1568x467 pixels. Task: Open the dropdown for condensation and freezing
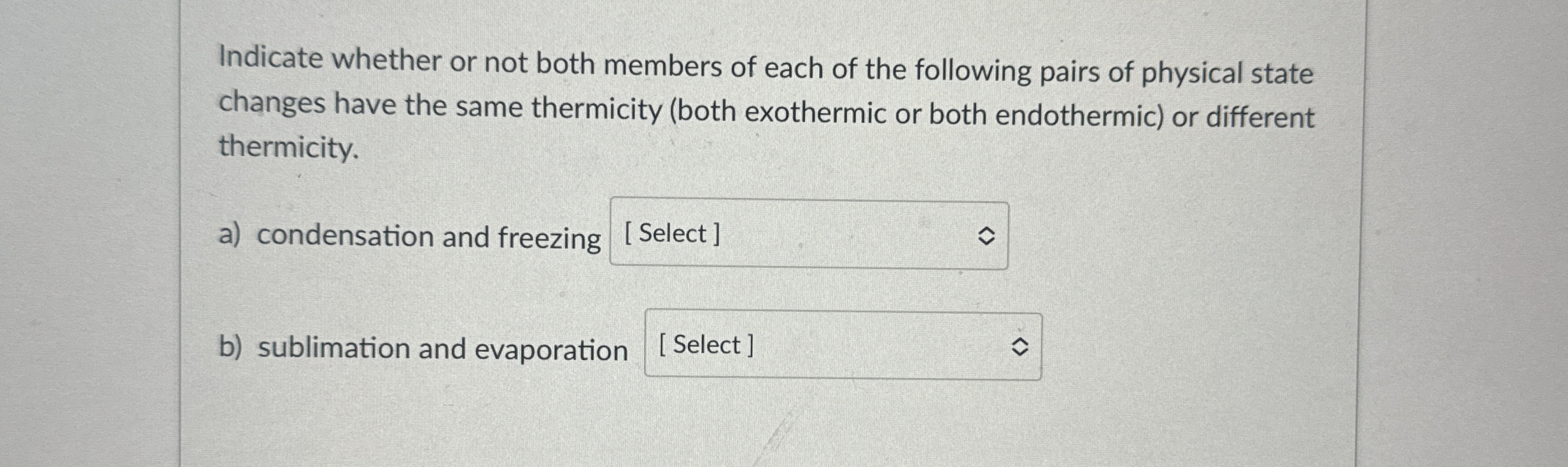808,234
